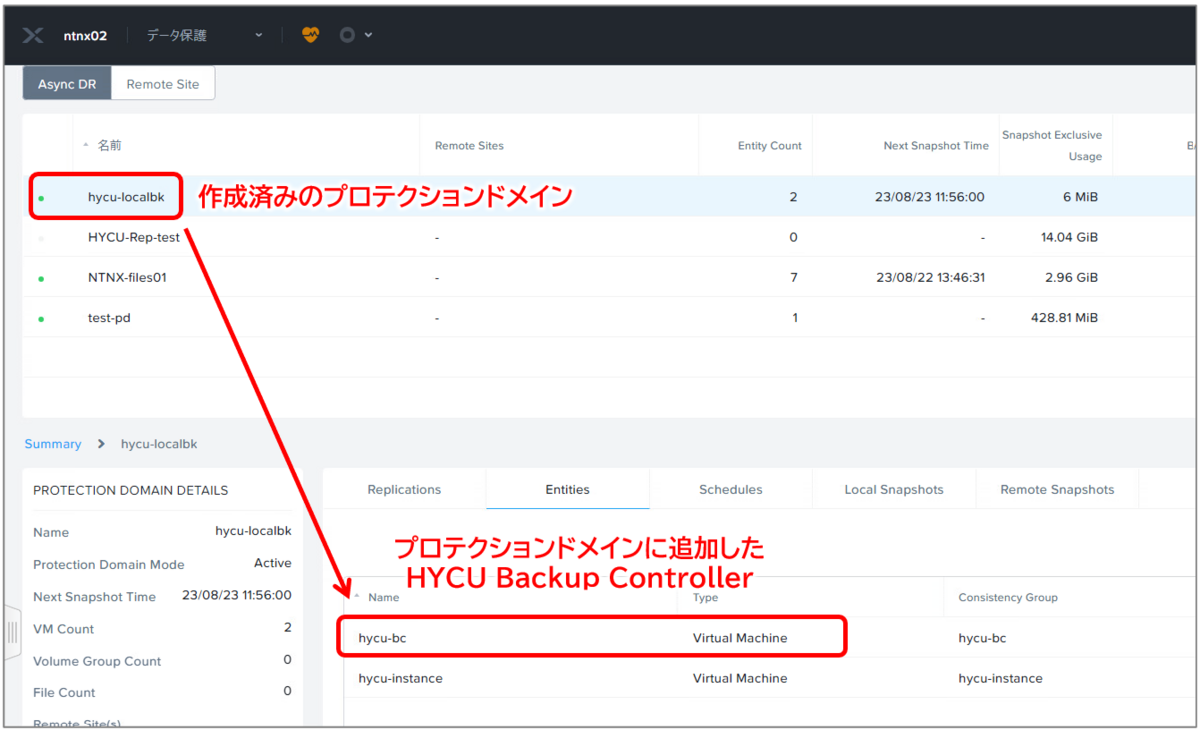Sort by the 名前 column header

click(x=109, y=146)
